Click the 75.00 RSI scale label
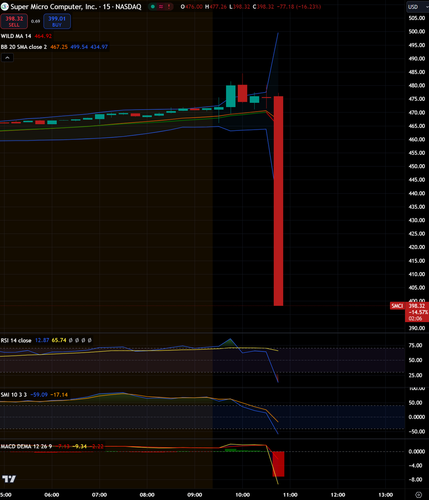The width and height of the screenshot is (429, 500). [x=415, y=345]
